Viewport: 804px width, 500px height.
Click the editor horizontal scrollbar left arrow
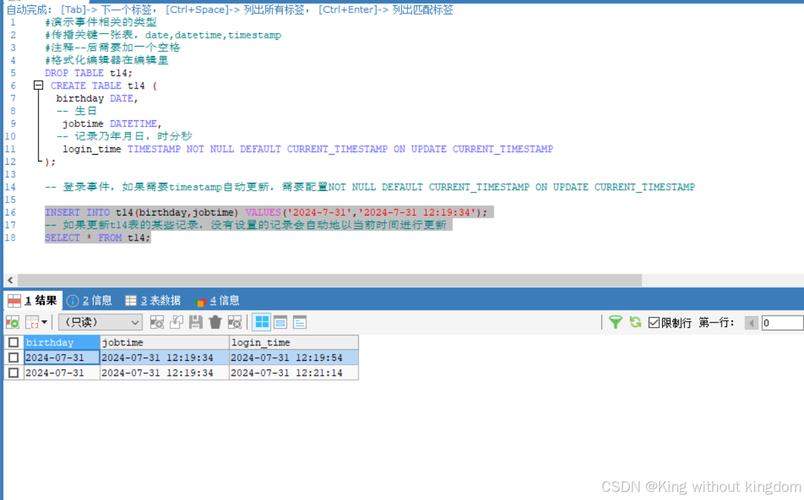tap(10, 280)
